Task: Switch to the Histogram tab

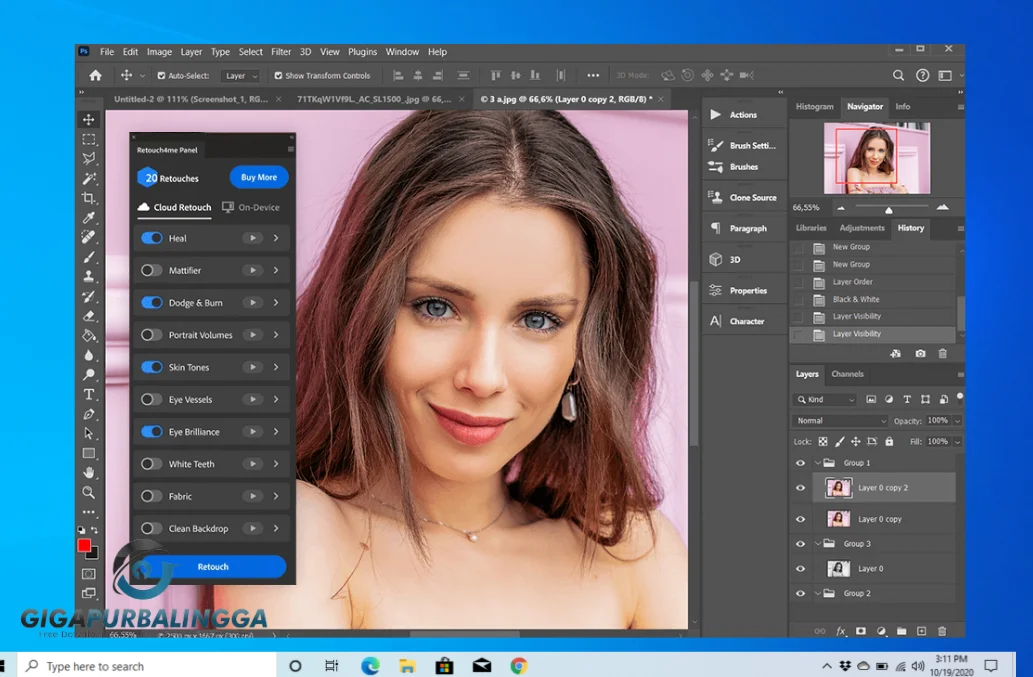Action: tap(814, 107)
